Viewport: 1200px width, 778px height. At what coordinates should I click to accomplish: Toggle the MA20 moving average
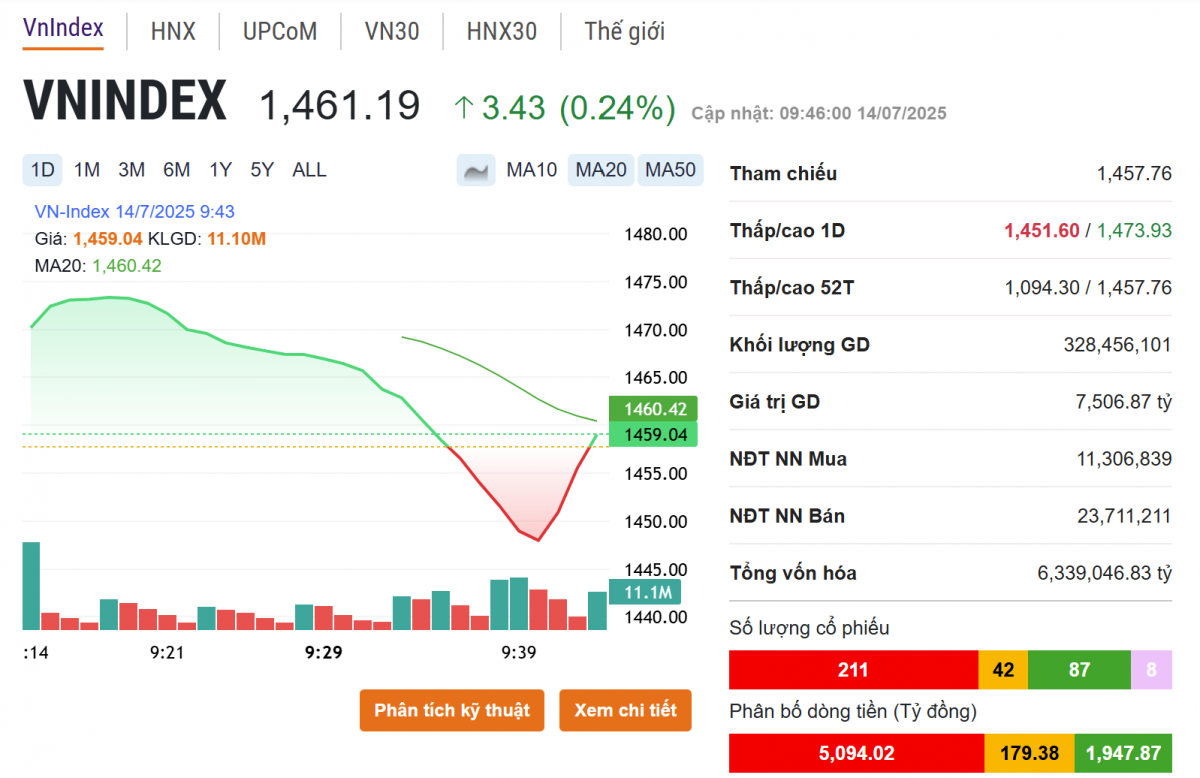pyautogui.click(x=601, y=170)
